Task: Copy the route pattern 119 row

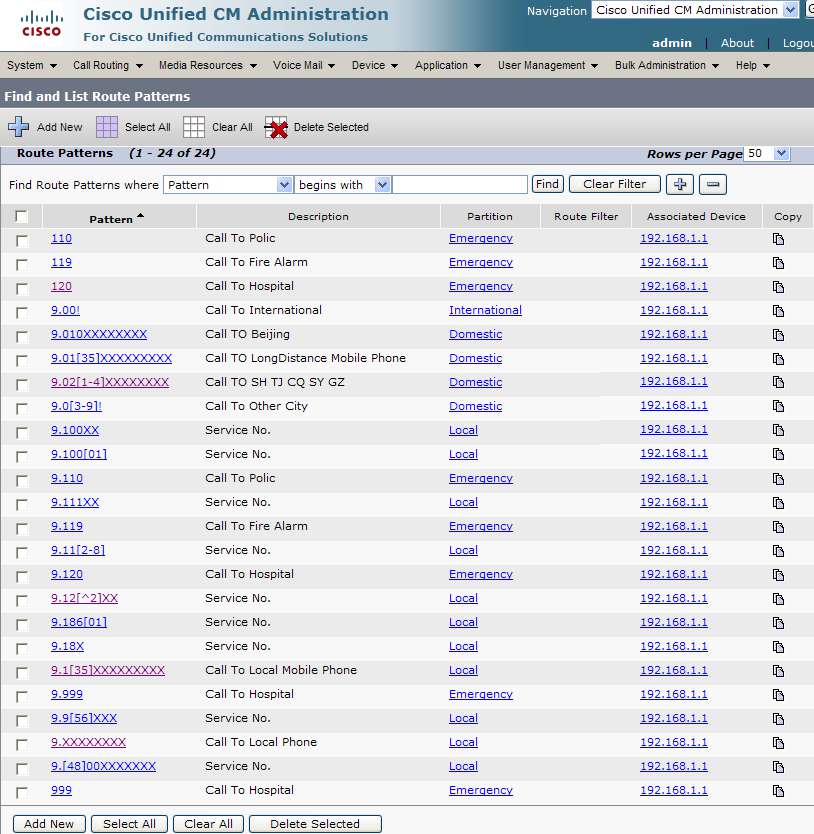Action: 778,263
